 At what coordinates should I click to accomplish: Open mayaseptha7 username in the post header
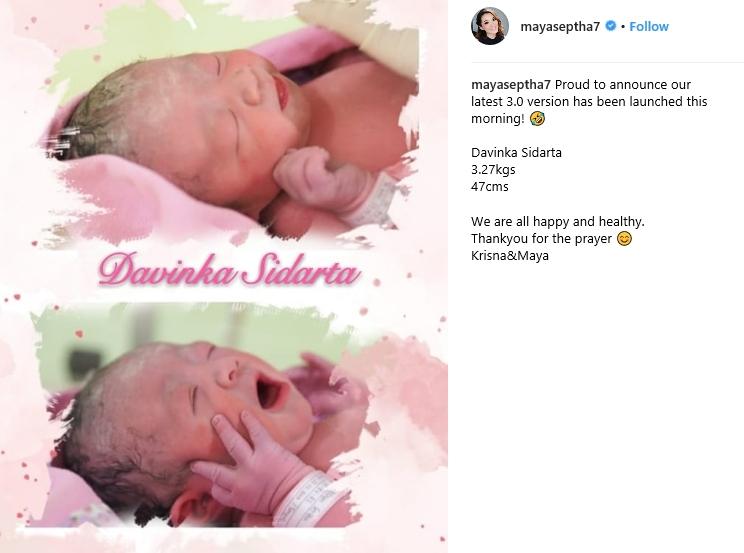(x=560, y=27)
